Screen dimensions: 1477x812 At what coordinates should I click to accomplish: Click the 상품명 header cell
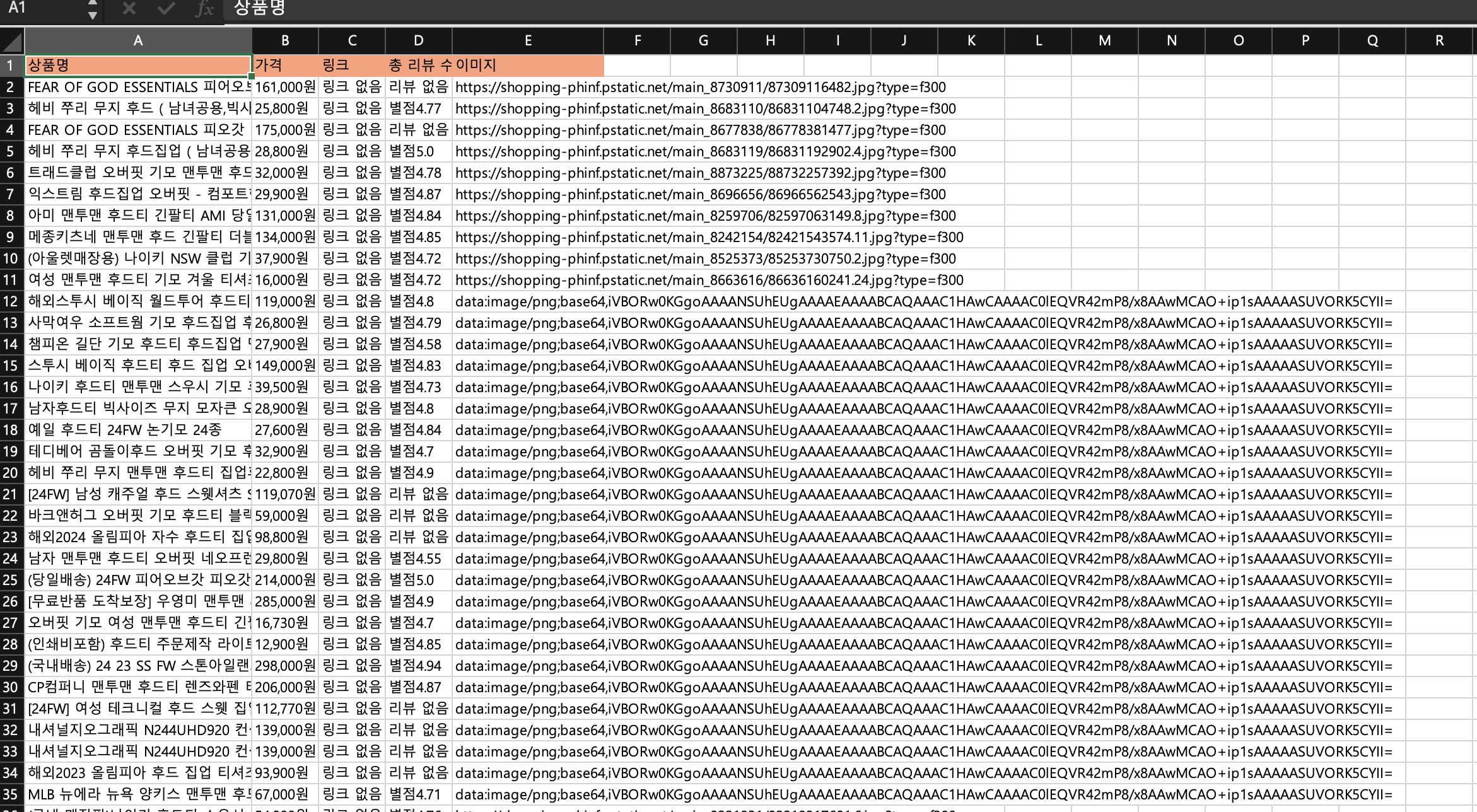[138, 66]
